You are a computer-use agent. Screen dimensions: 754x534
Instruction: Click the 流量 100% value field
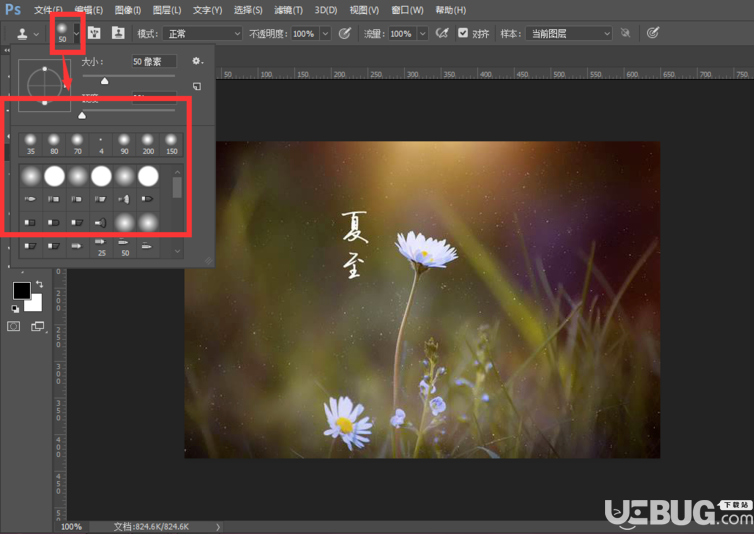(x=402, y=34)
